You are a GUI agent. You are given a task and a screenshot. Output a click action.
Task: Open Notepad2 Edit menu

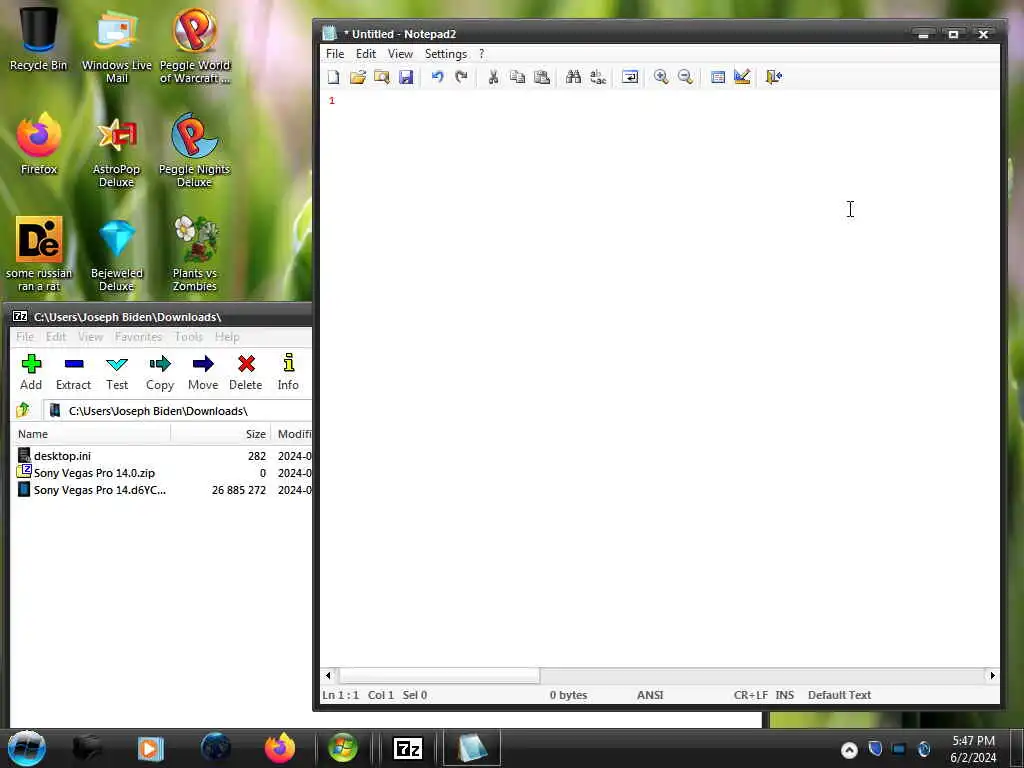pyautogui.click(x=366, y=54)
